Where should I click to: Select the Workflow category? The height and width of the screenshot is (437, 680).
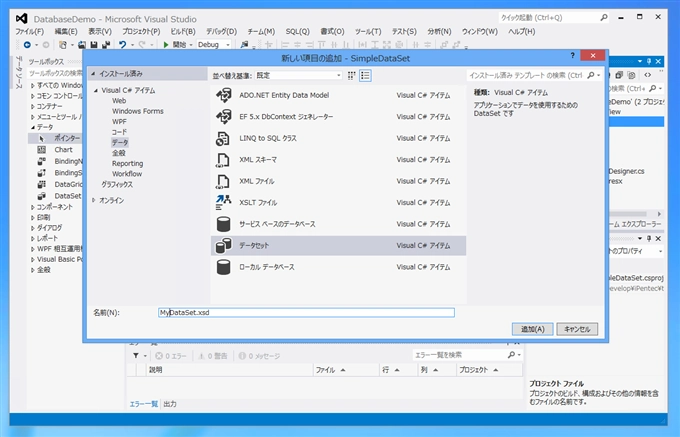[127, 174]
